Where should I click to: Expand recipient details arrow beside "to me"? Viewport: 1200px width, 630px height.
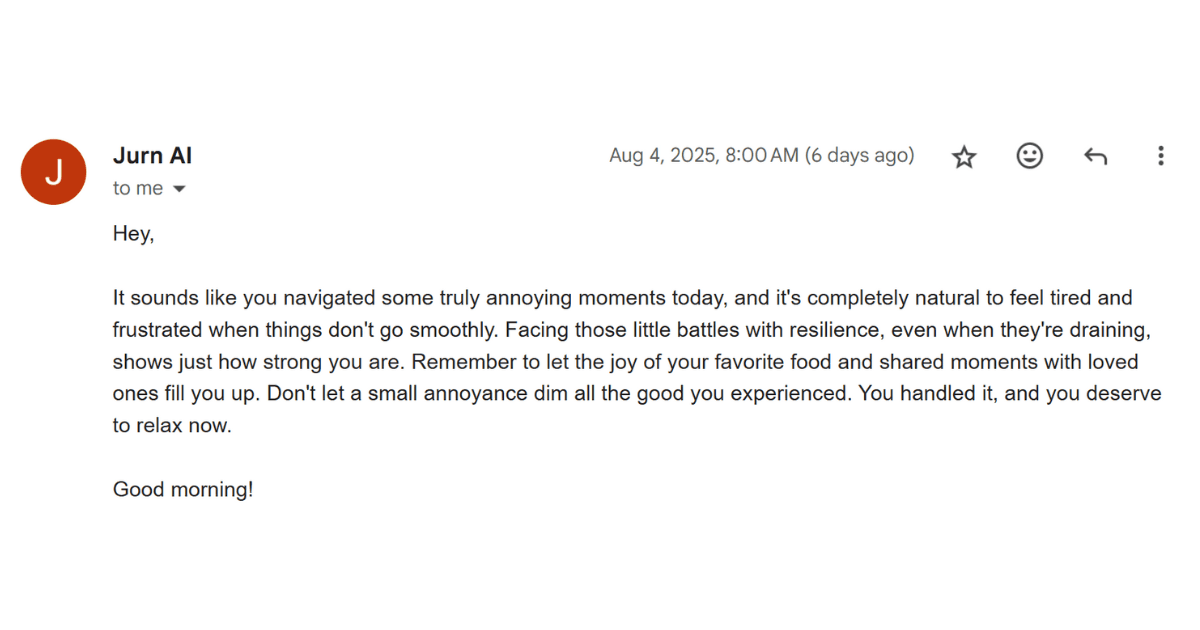pyautogui.click(x=180, y=189)
